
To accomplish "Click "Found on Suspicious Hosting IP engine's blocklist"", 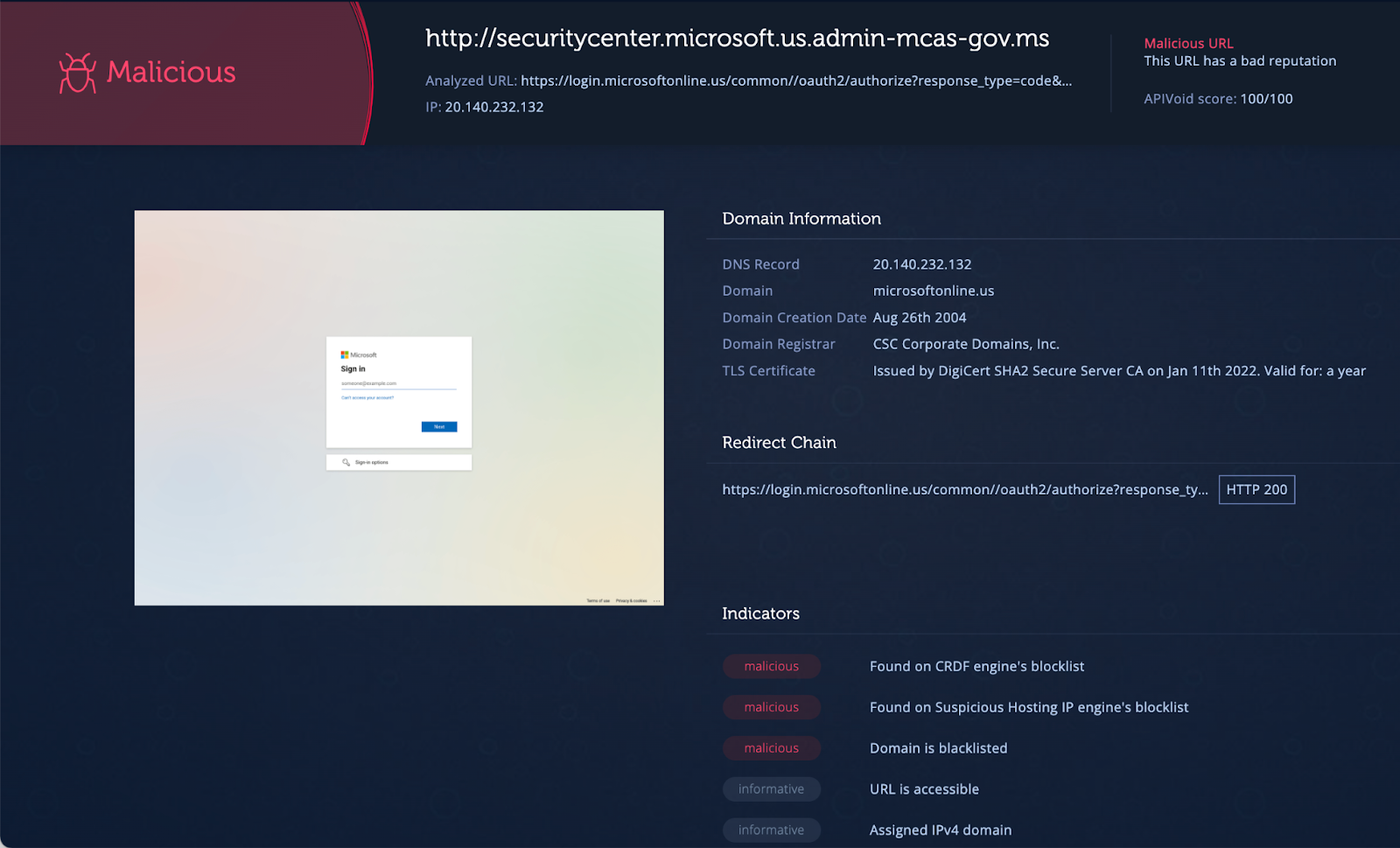I will [x=1029, y=707].
